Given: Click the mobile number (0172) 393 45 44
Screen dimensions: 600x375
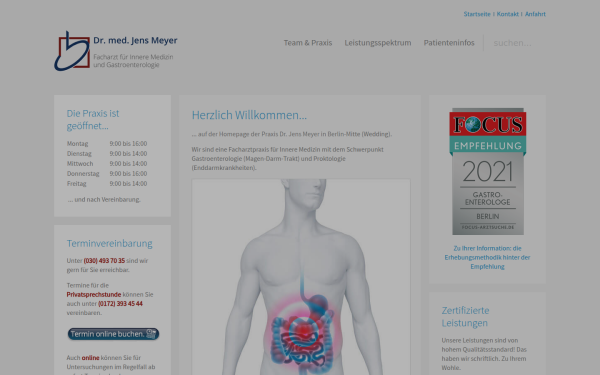Looking at the screenshot, I should tap(120, 303).
